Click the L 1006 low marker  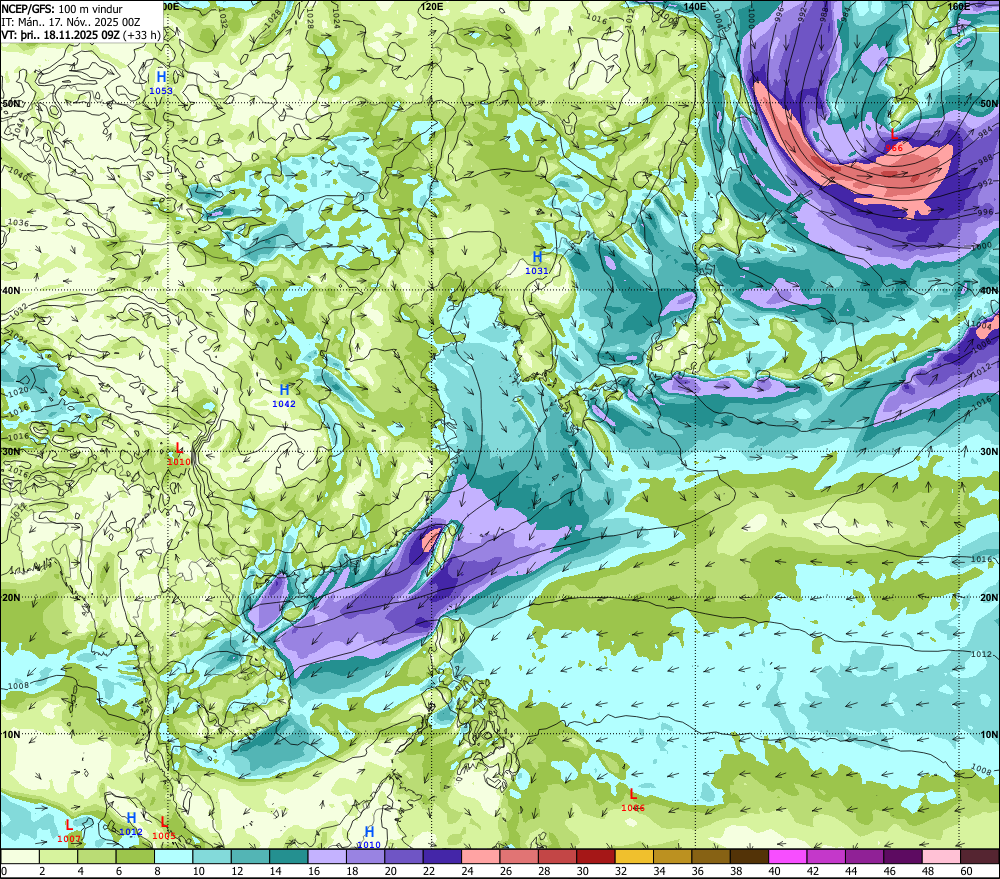(x=633, y=800)
